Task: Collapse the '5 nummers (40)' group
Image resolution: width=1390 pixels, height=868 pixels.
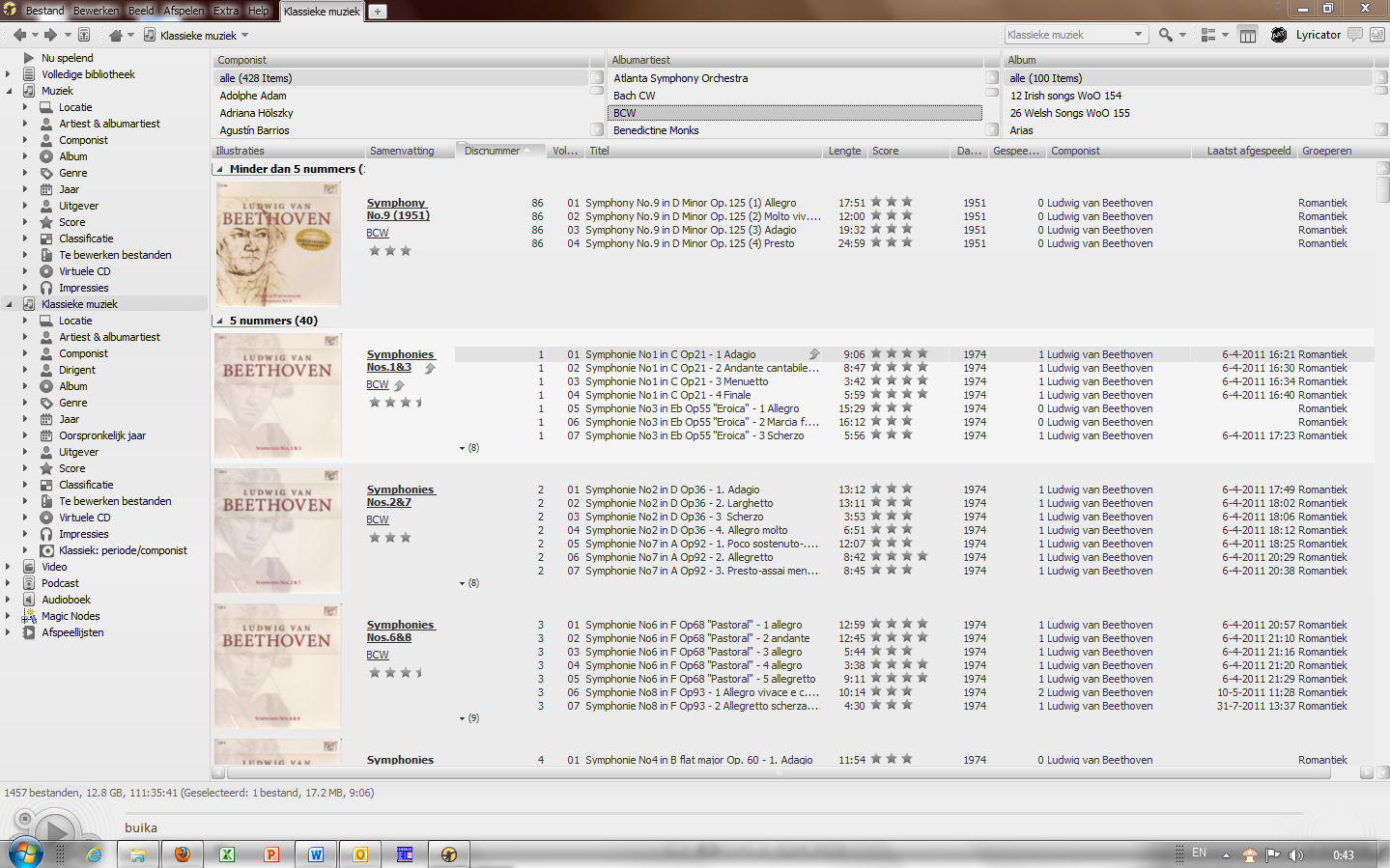Action: [x=219, y=321]
